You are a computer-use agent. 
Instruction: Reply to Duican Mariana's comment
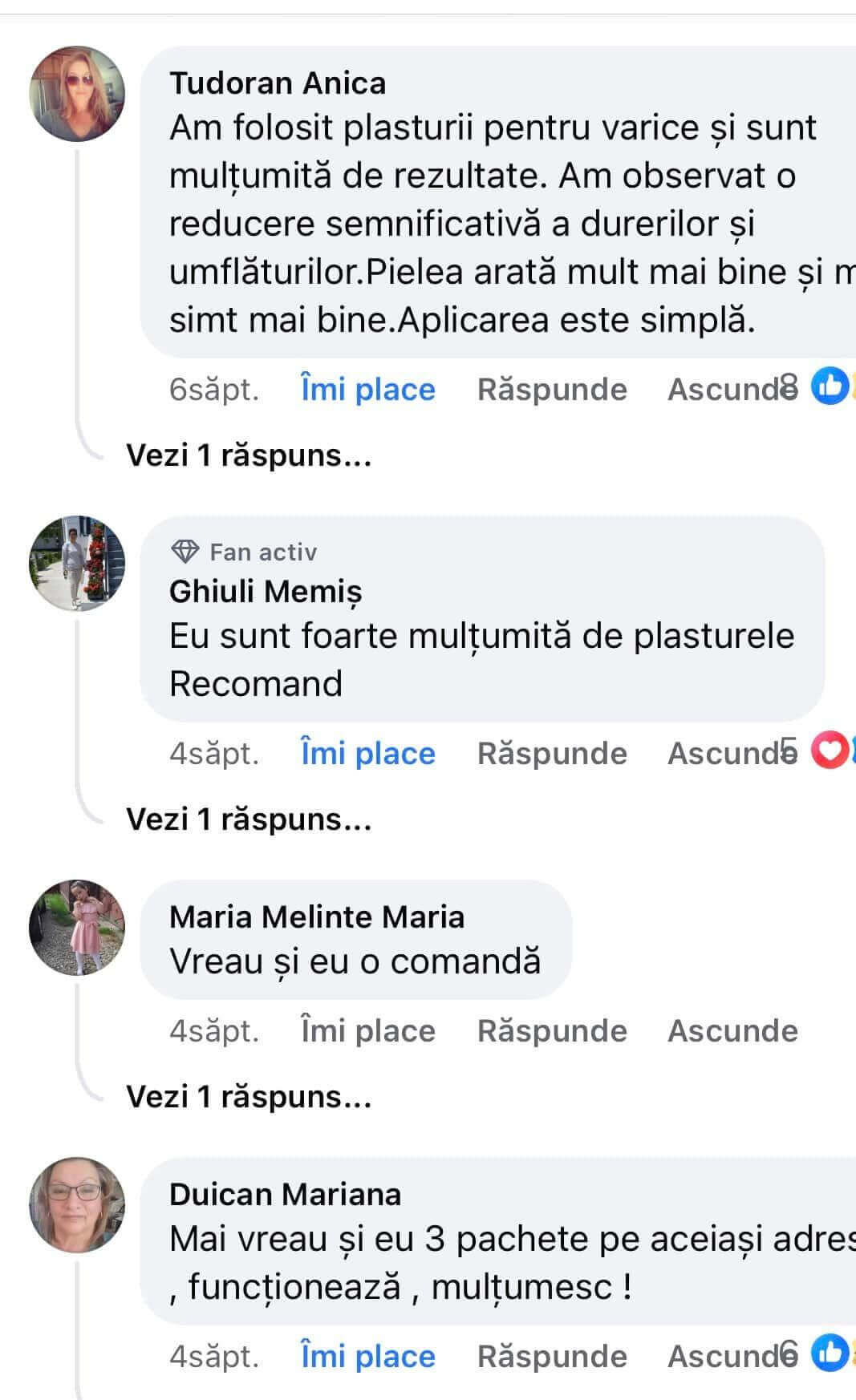552,1357
